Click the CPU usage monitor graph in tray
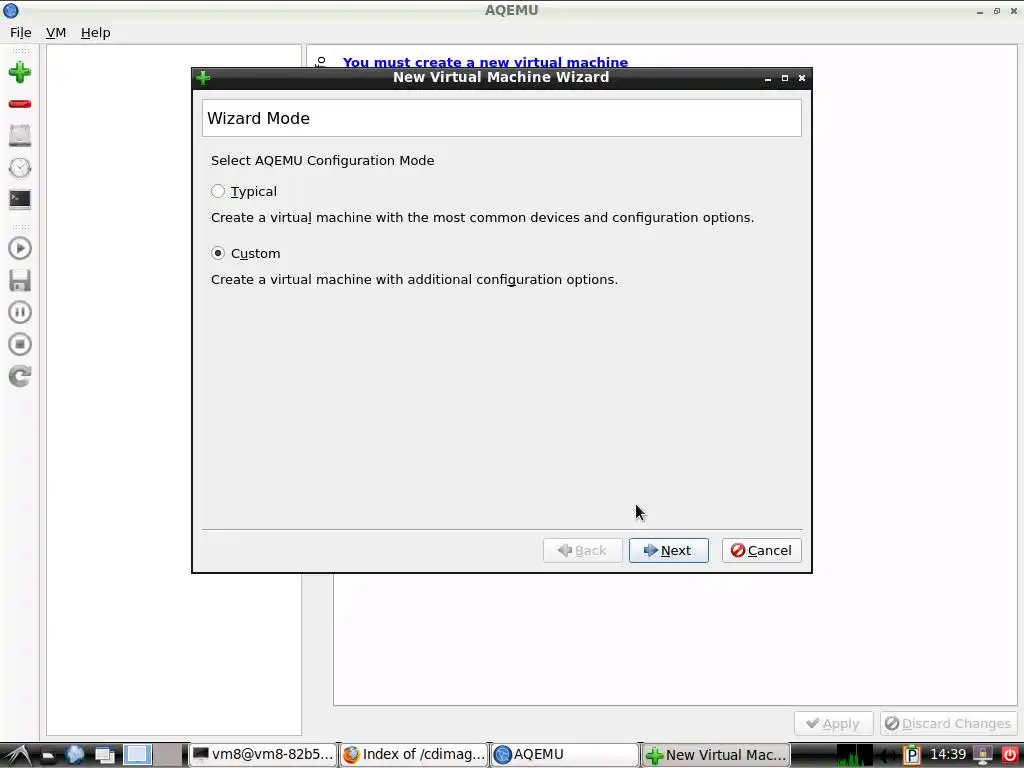The image size is (1024, 768). (x=855, y=755)
